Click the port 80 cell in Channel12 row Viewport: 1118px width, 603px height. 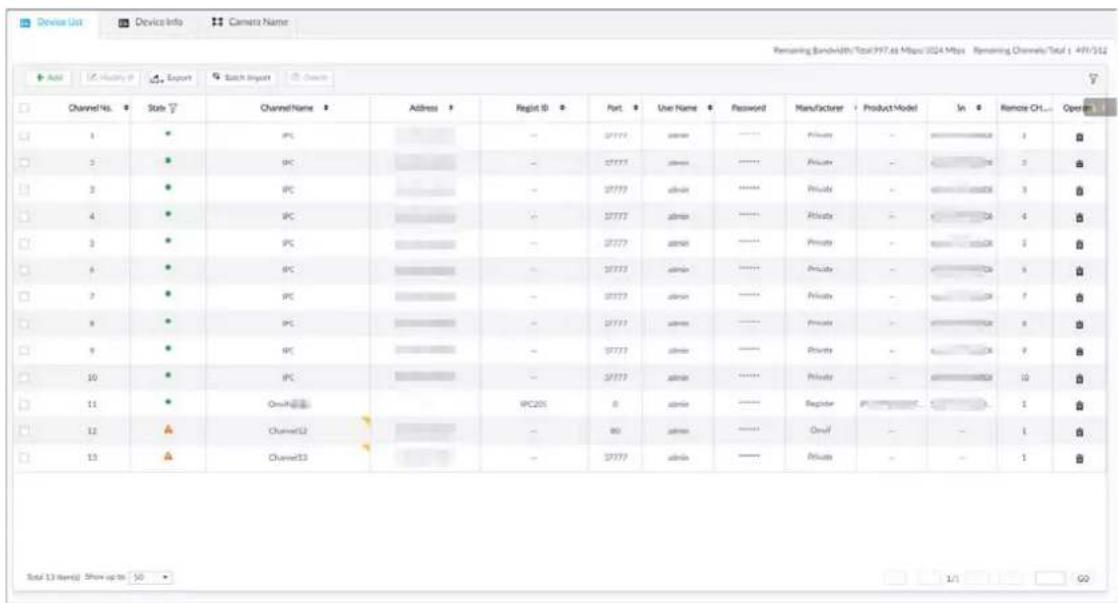click(x=615, y=431)
